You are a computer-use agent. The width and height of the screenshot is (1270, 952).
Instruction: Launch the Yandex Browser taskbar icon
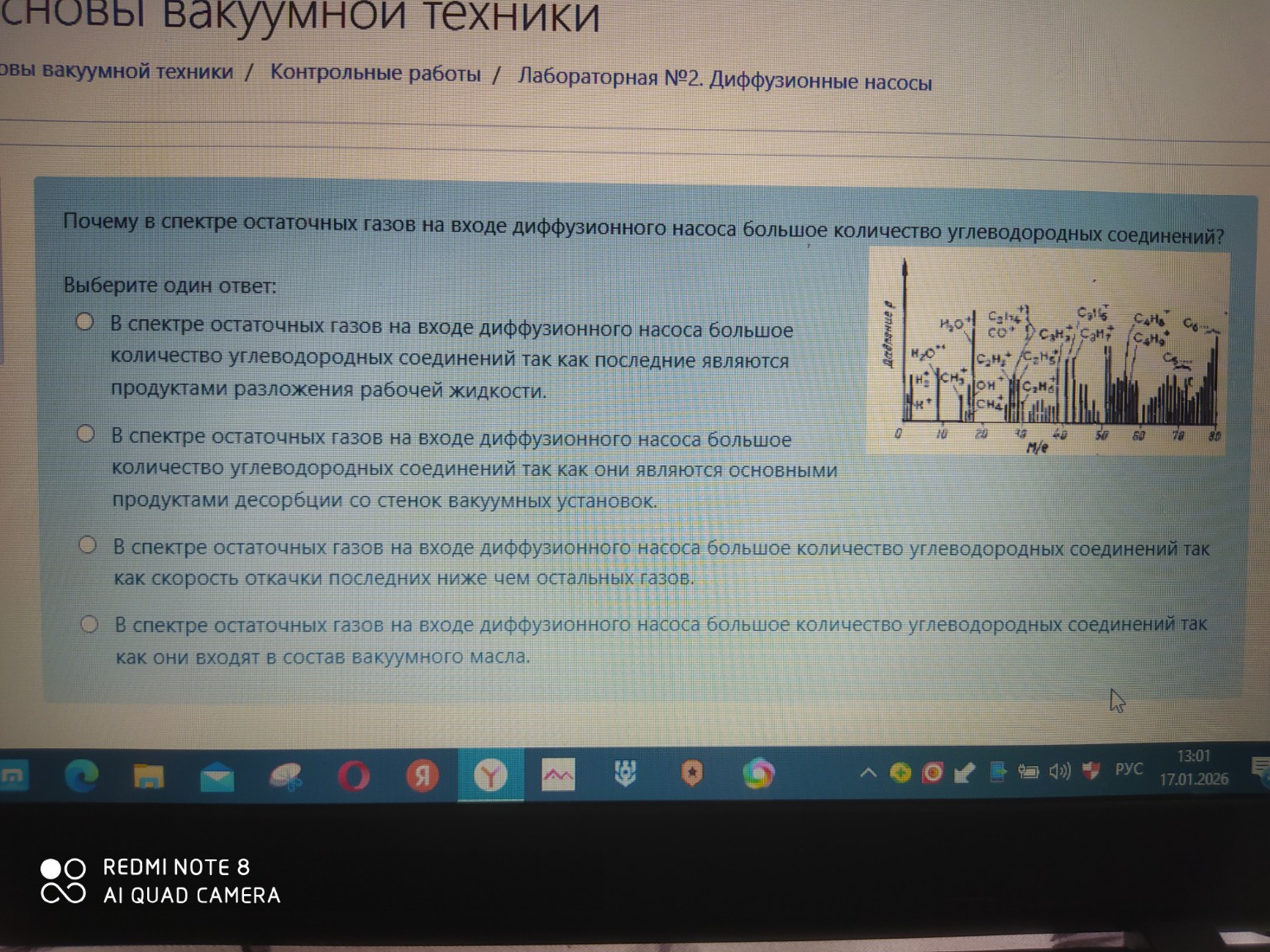423,775
